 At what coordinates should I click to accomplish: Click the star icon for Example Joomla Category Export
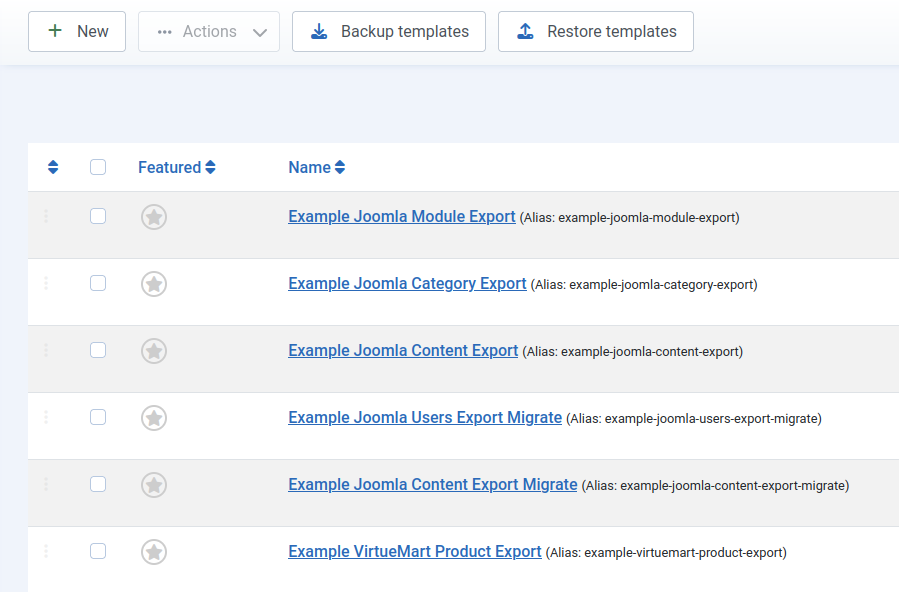pos(153,283)
